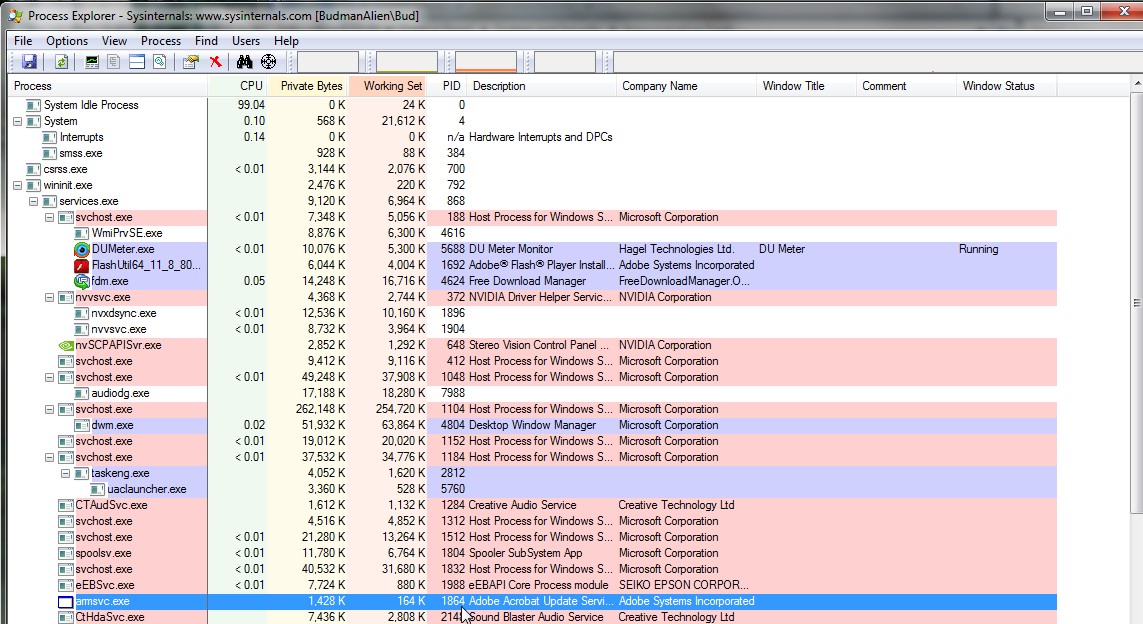
Task: Click the icon beside WmiPrvSE.exe
Action: point(82,233)
